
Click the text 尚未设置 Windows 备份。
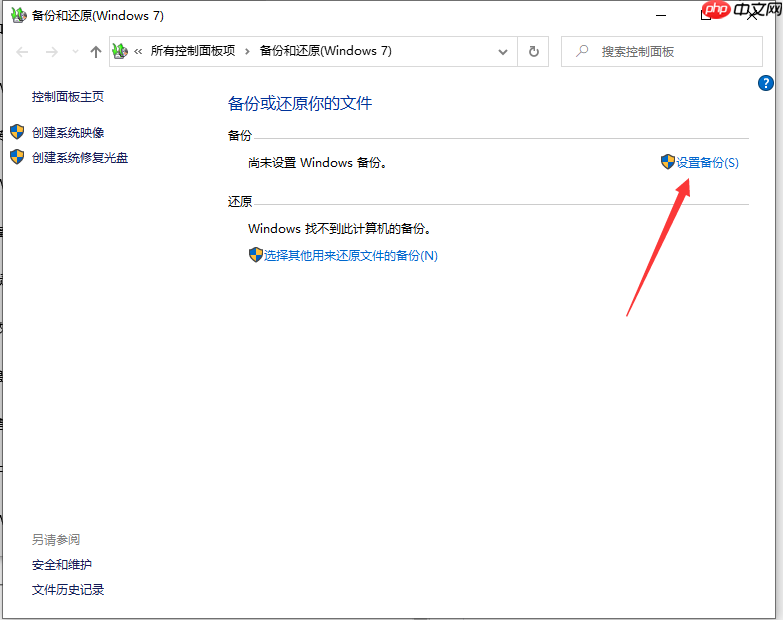click(318, 163)
